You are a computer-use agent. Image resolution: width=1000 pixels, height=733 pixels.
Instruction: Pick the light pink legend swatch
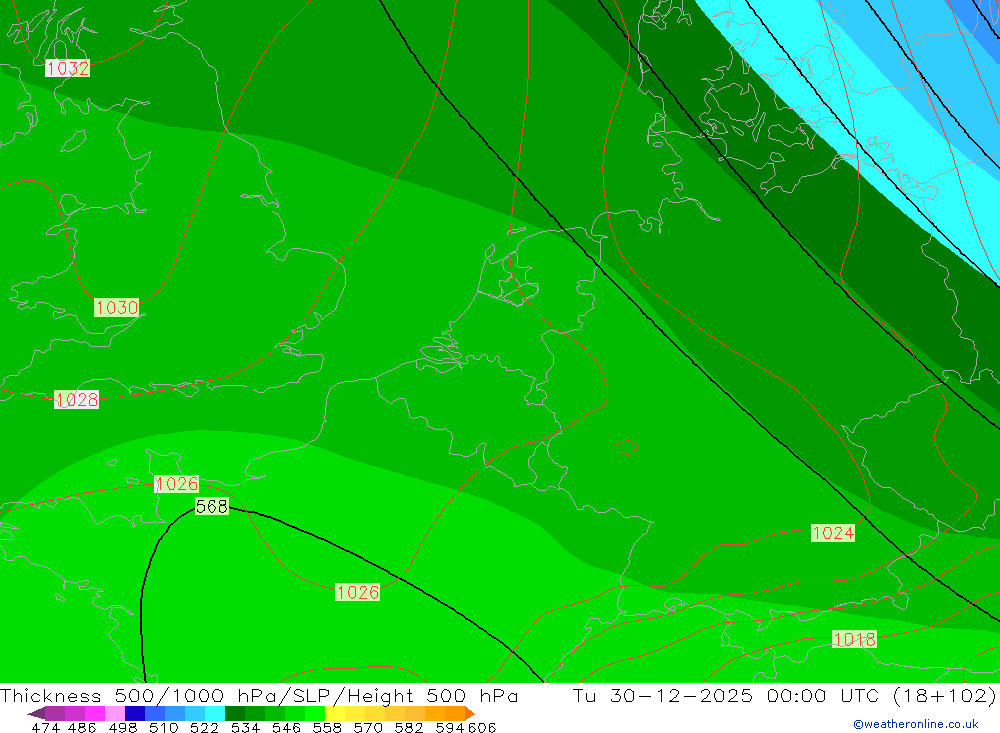point(115,713)
